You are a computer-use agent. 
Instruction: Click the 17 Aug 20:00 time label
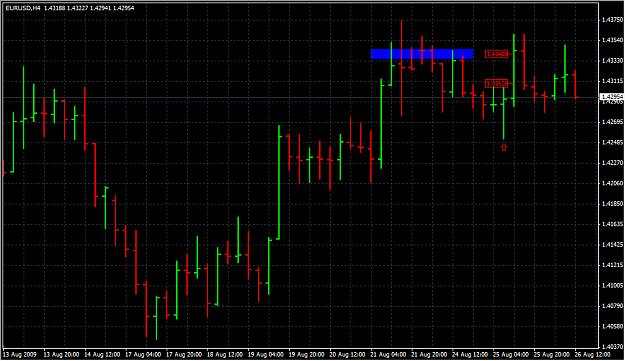[x=184, y=354]
